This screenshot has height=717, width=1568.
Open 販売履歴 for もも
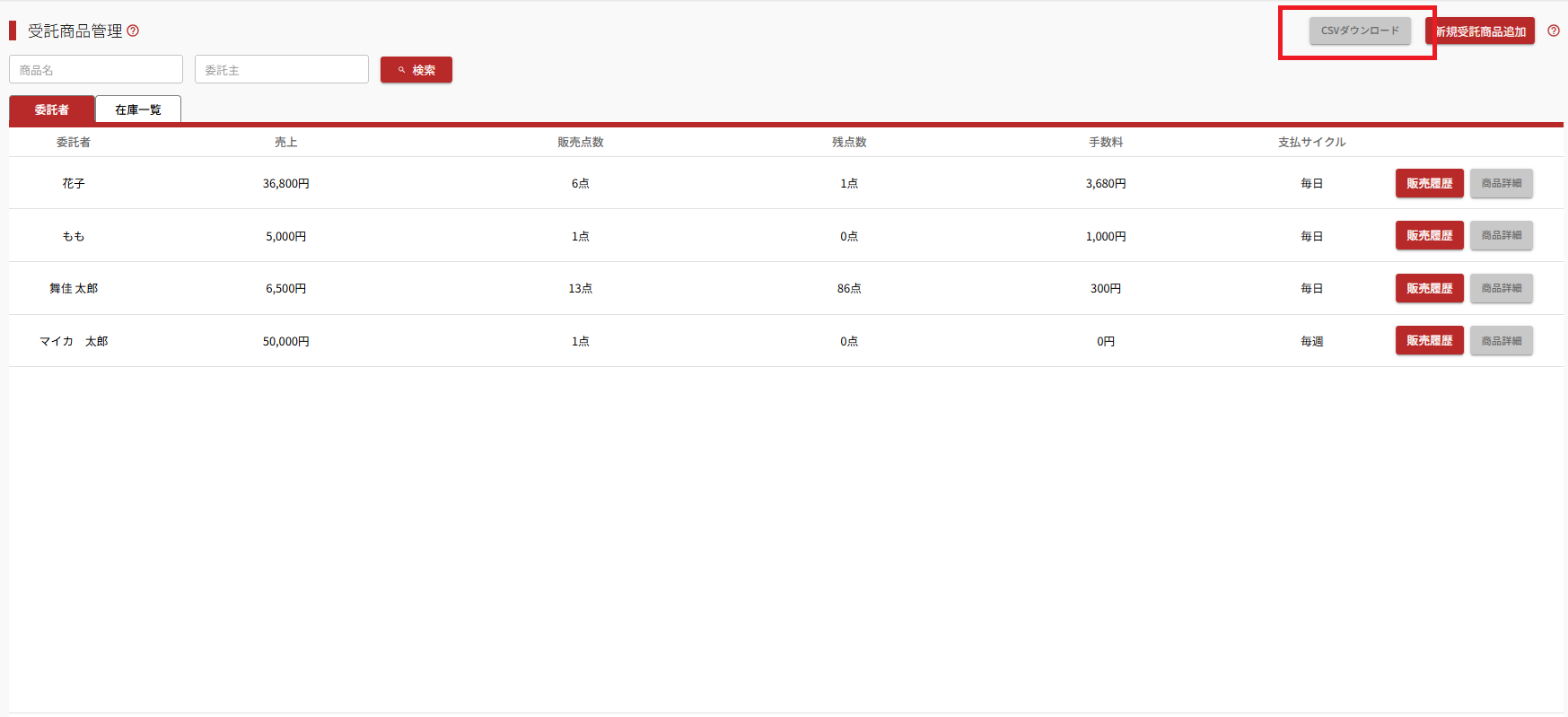(1429, 235)
